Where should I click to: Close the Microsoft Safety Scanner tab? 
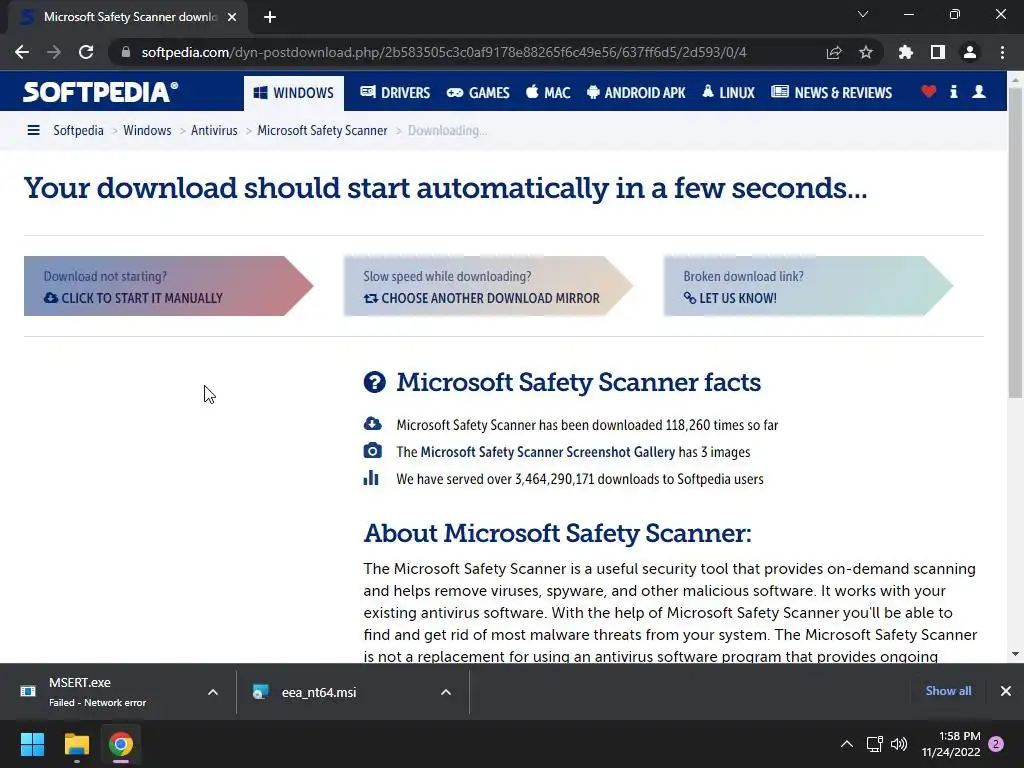[232, 17]
